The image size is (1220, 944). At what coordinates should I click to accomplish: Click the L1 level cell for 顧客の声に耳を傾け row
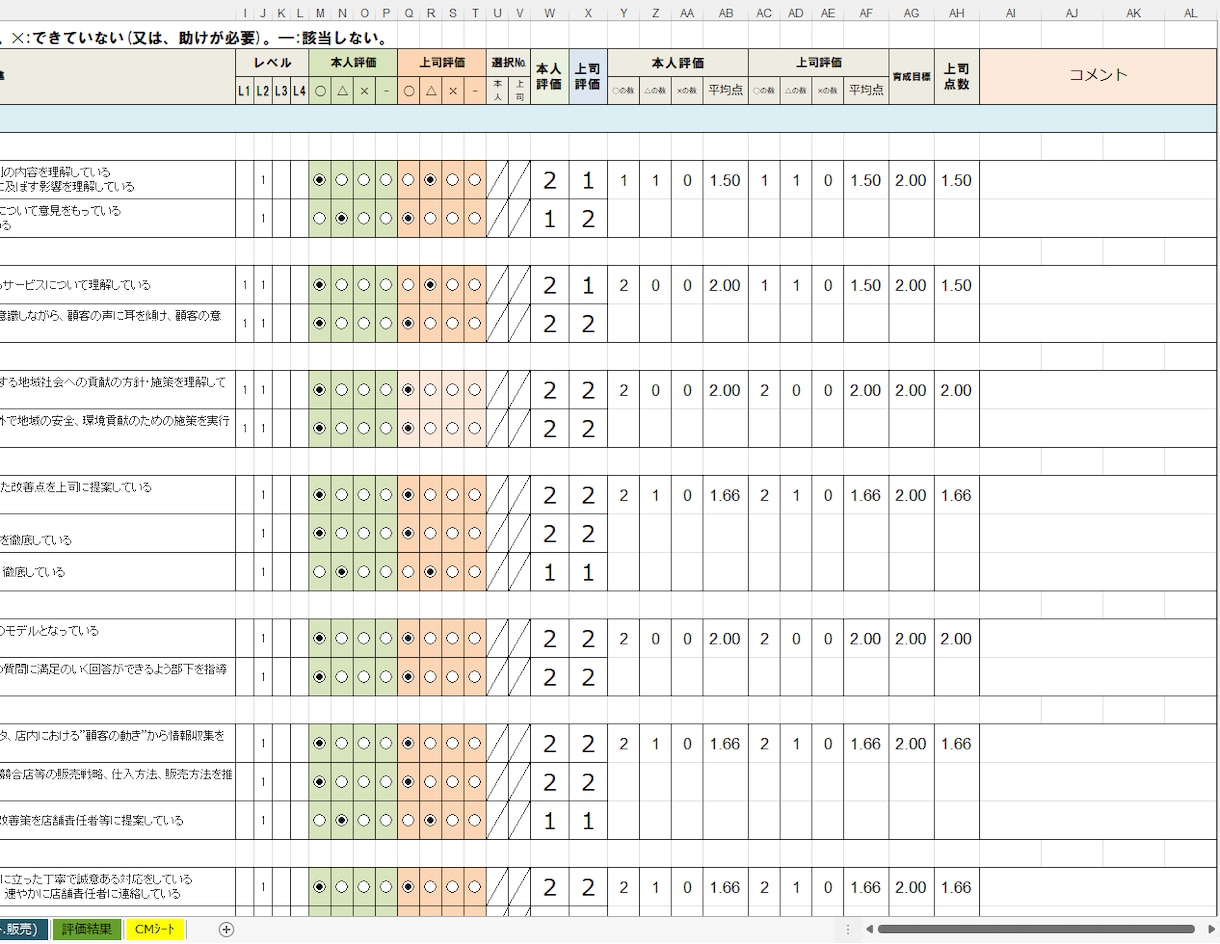pos(245,323)
